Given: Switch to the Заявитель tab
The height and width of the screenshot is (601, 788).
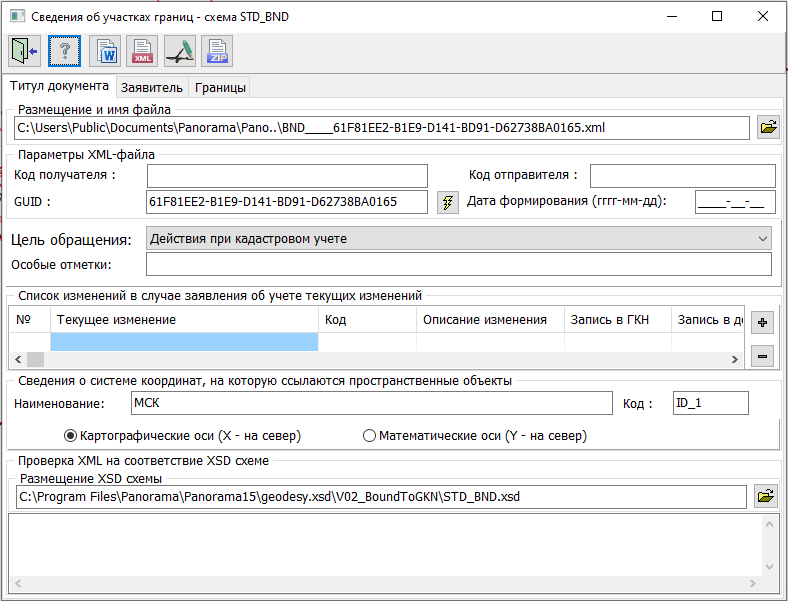Looking at the screenshot, I should pos(152,87).
